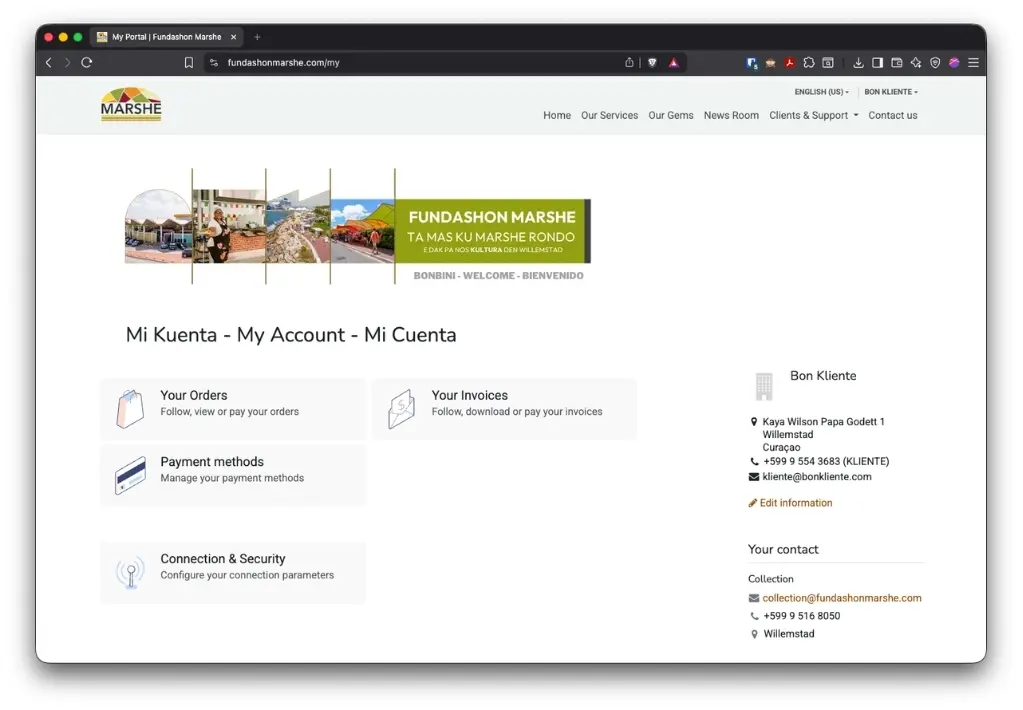1023x710 pixels.
Task: Bookmark this page with the bookmark icon
Action: (x=189, y=63)
